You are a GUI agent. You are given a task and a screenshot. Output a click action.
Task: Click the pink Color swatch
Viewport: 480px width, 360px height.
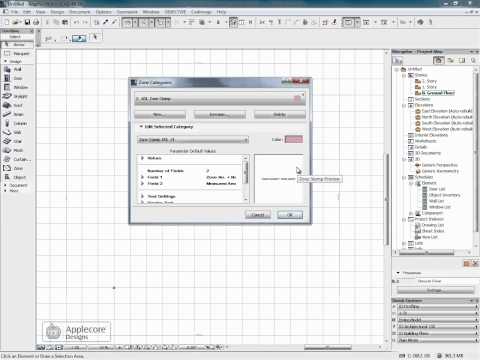point(294,139)
